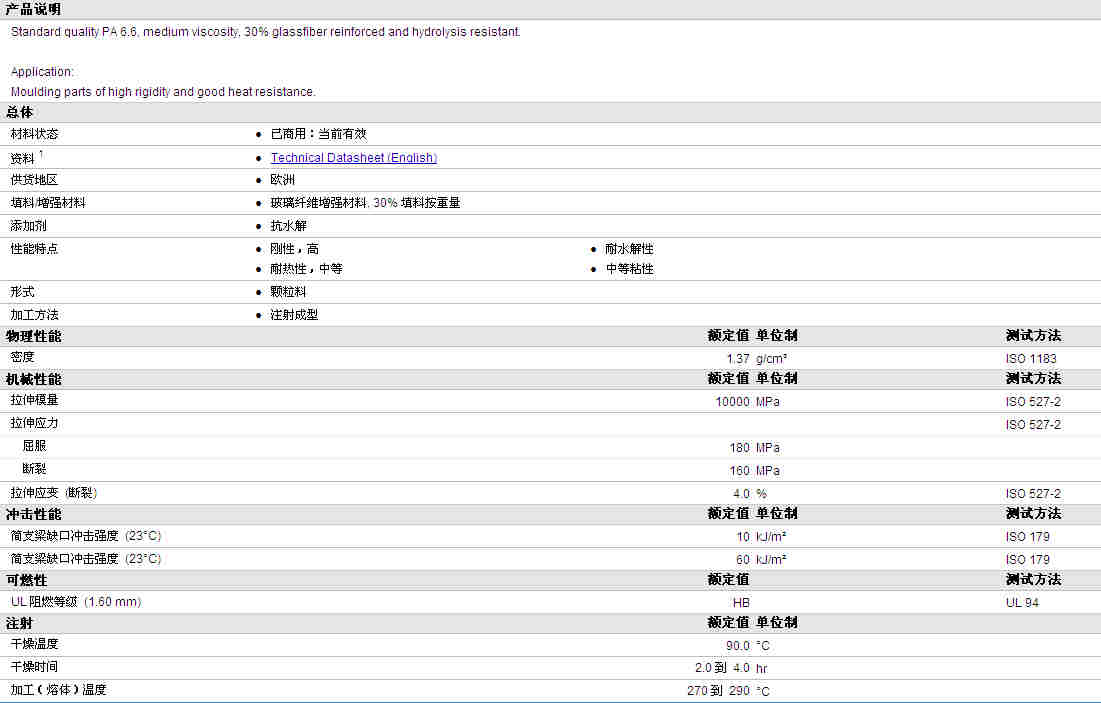Click ISO 527-2 in 拉伸模量 row
Screen dimensions: 1101x703
[1034, 402]
